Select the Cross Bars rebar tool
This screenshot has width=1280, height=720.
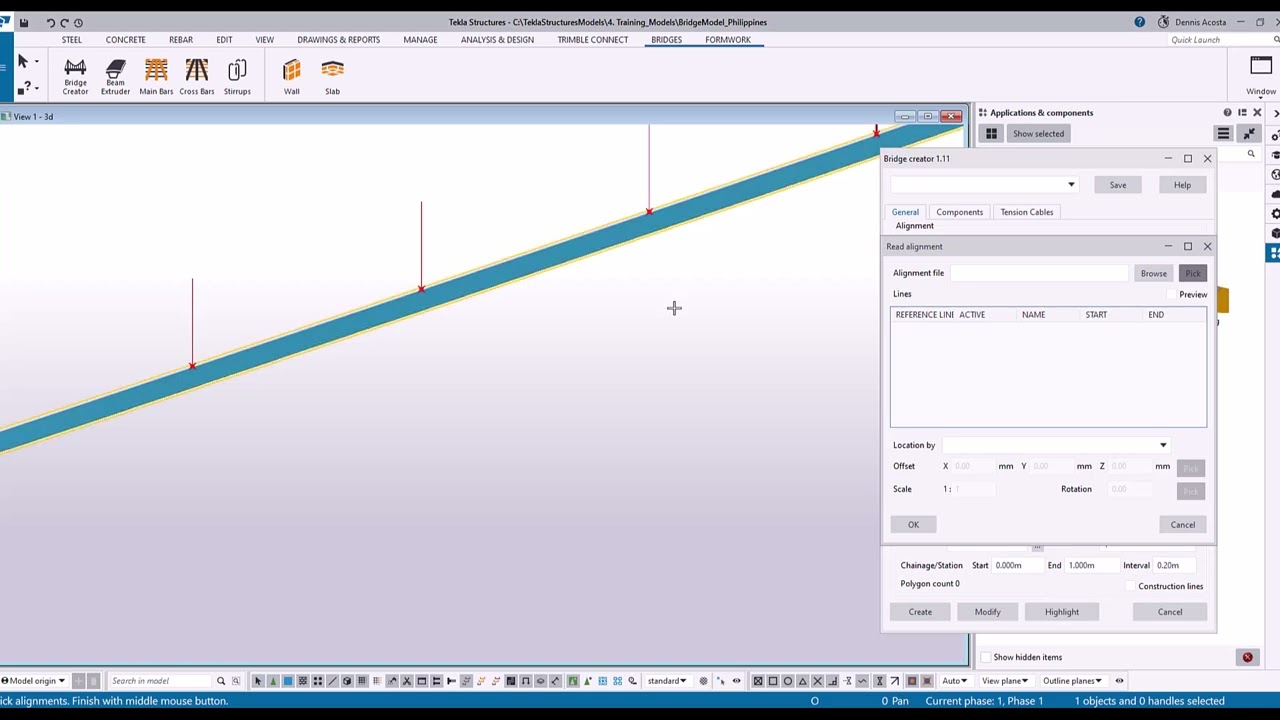(197, 77)
